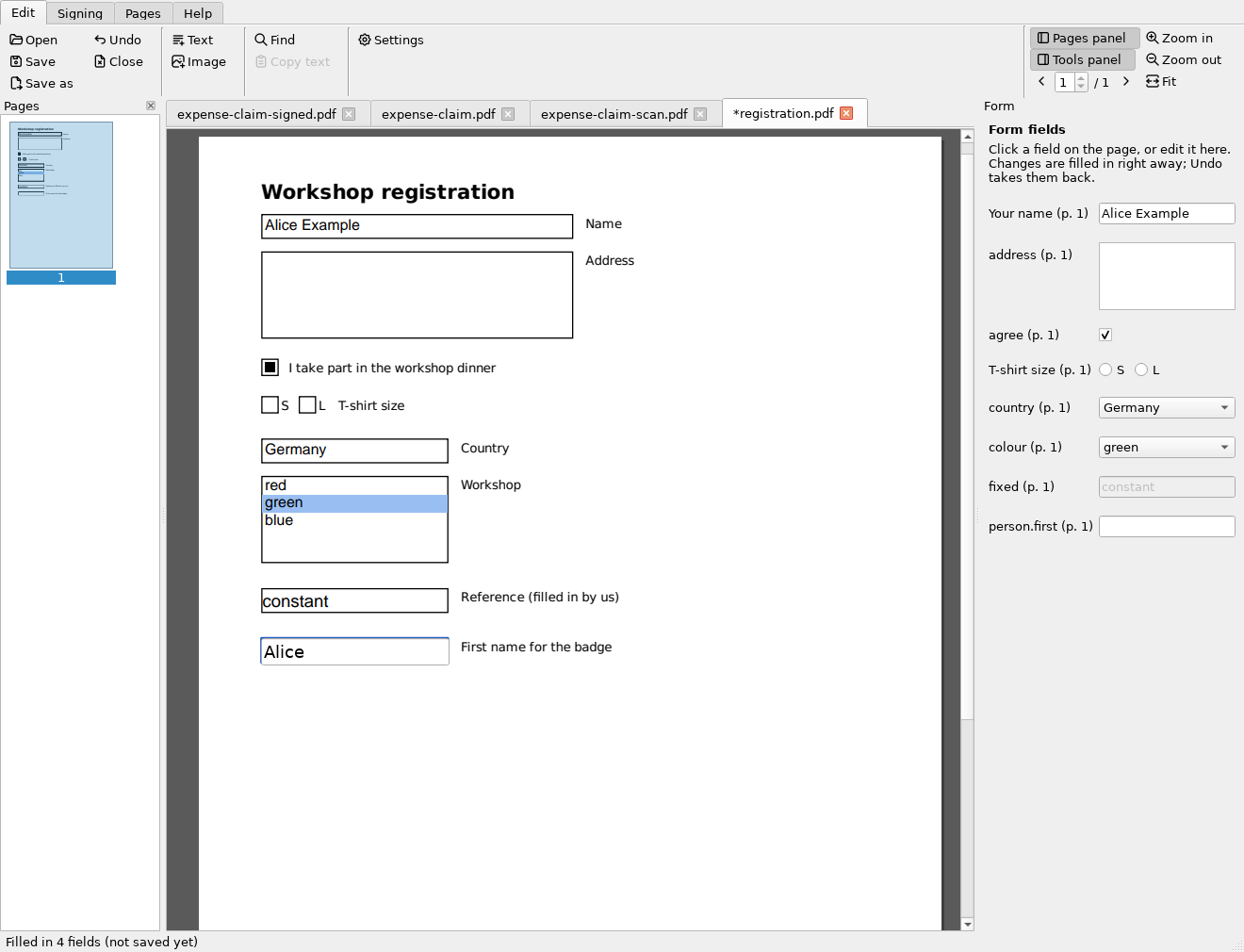
Task: Close the registration.pdf tab
Action: pos(846,113)
